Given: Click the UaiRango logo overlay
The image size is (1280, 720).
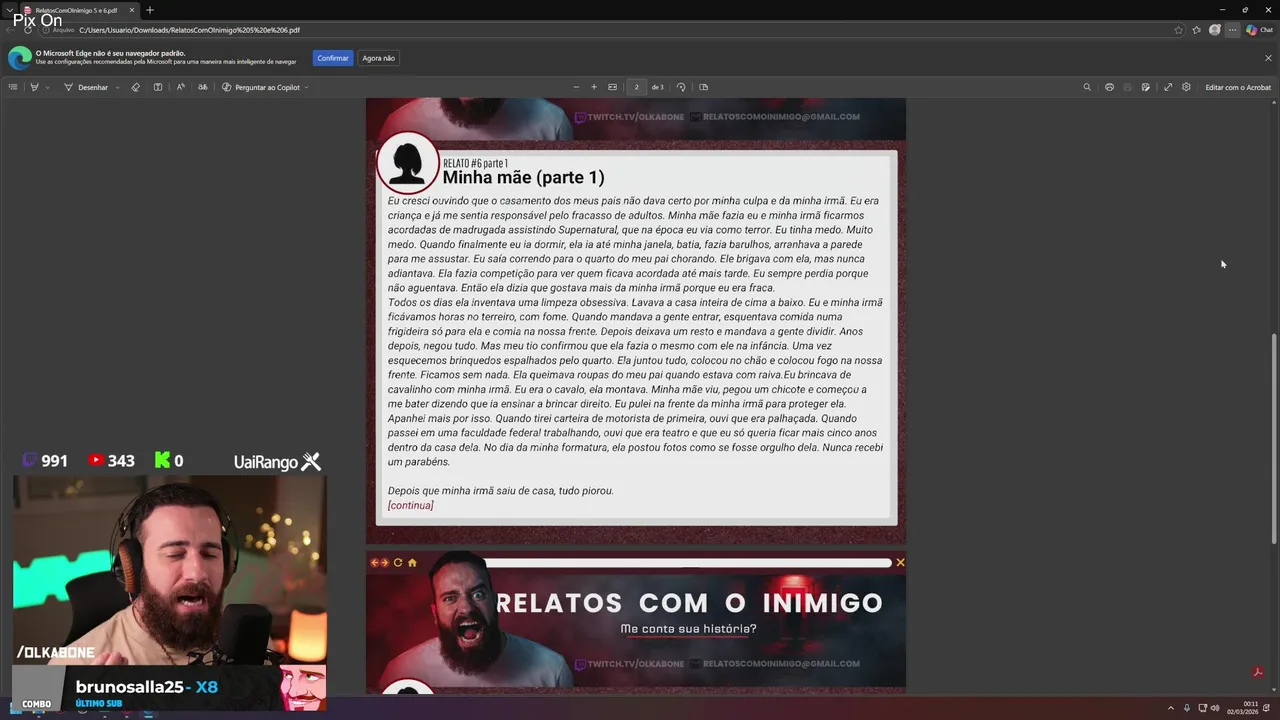Looking at the screenshot, I should pos(277,462).
